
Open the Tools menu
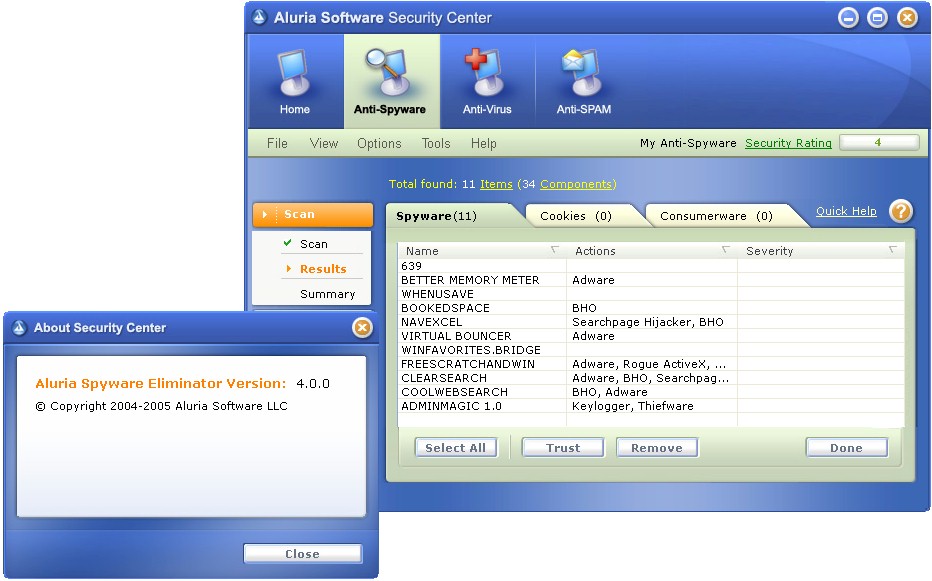[436, 143]
